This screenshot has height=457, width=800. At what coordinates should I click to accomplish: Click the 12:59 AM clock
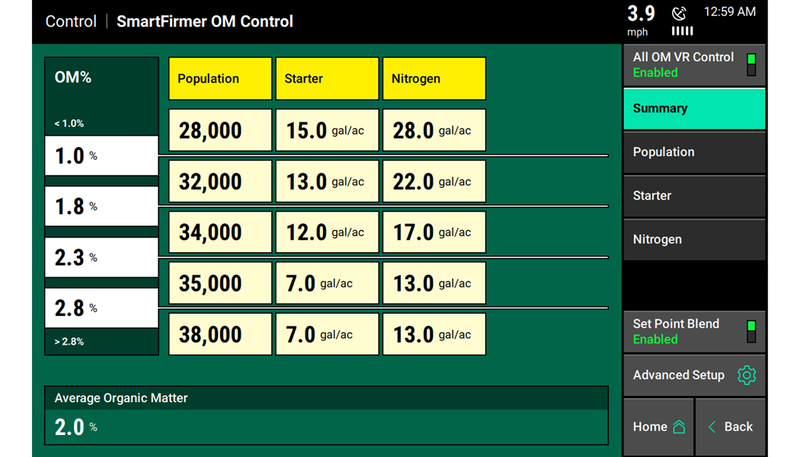coord(730,12)
